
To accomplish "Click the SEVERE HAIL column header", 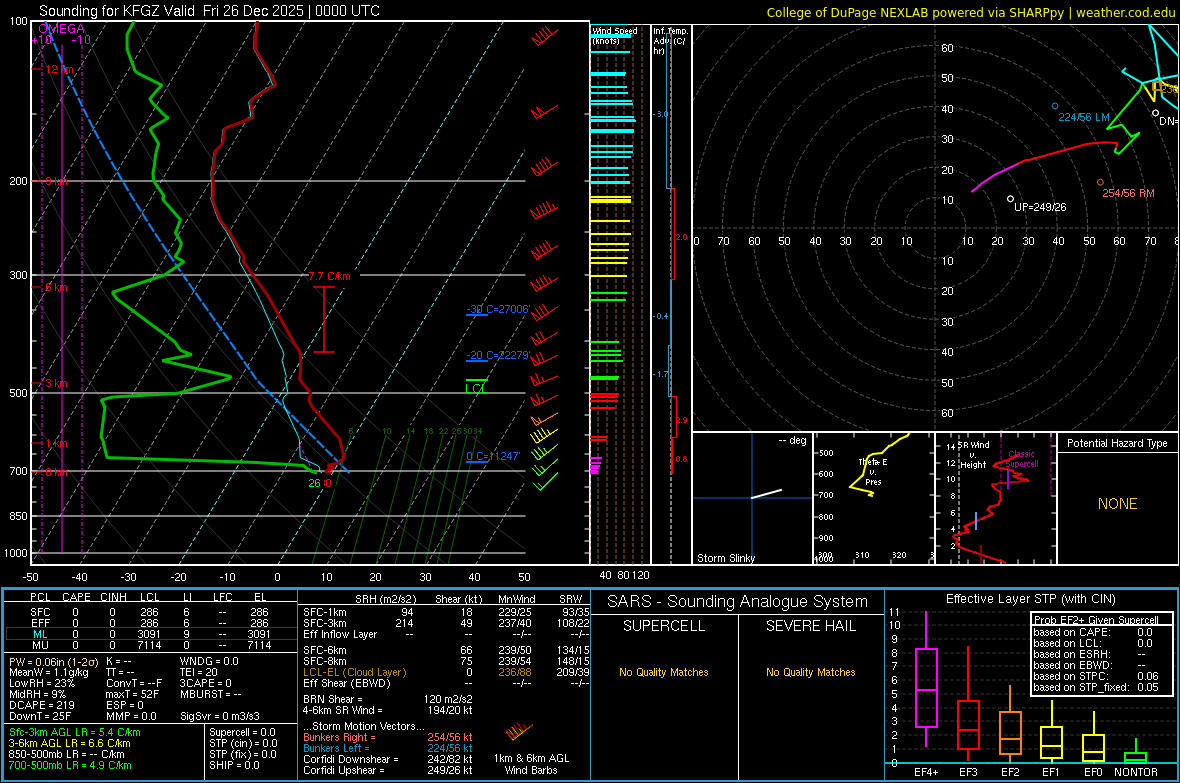I will coord(810,626).
